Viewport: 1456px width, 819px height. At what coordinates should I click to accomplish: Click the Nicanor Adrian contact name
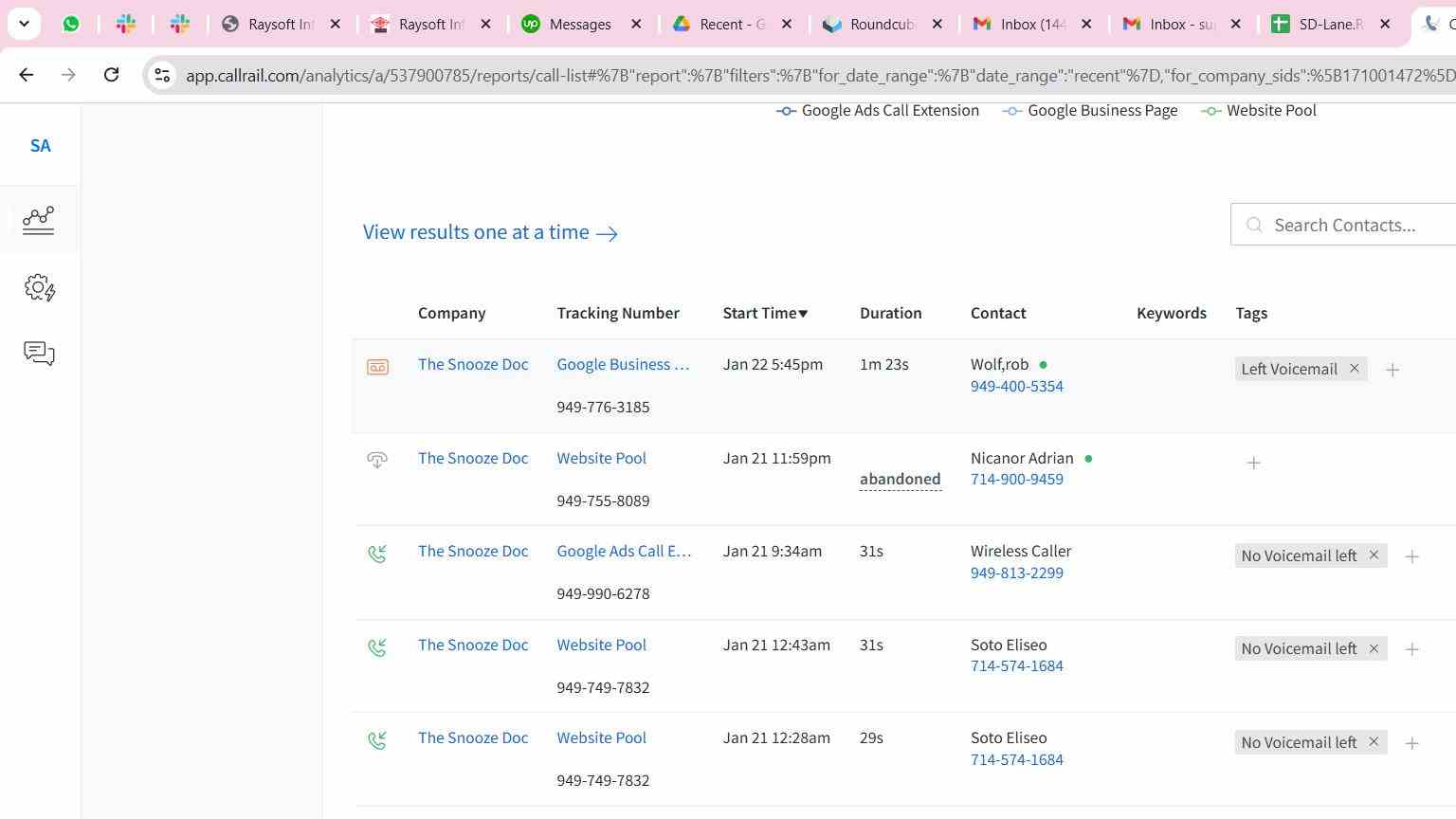pyautogui.click(x=1022, y=458)
